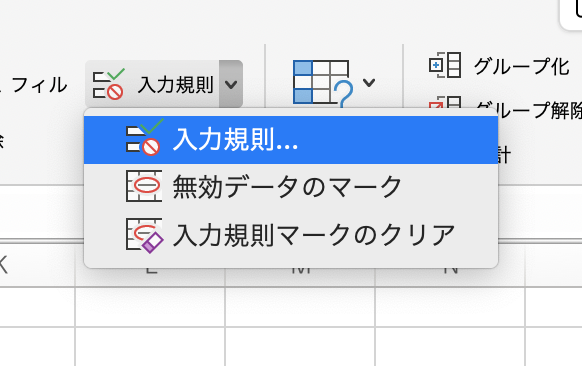
Task: Click the グループ化 group icon
Action: [x=445, y=65]
